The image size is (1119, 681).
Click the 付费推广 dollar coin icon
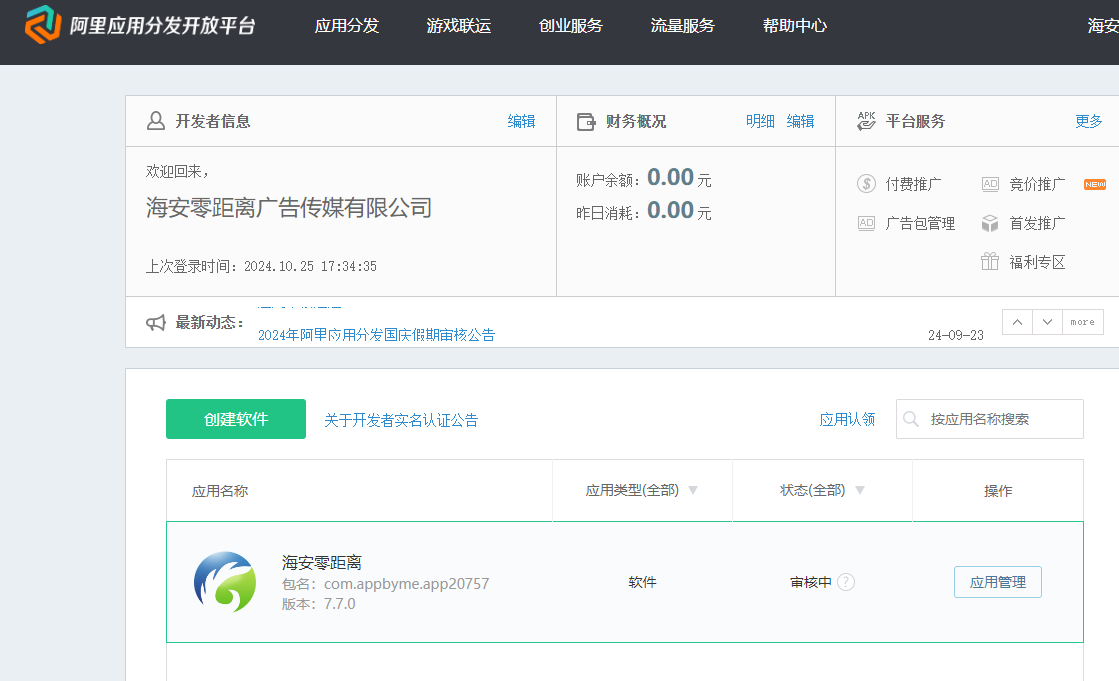click(866, 184)
